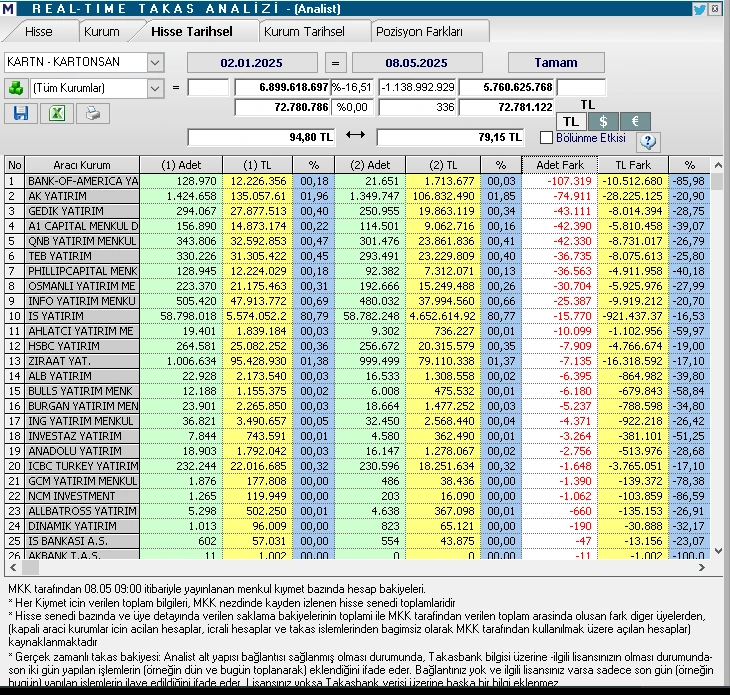Viewport: 730px width, 695px height.
Task: Select the TL currency button
Action: tap(571, 121)
